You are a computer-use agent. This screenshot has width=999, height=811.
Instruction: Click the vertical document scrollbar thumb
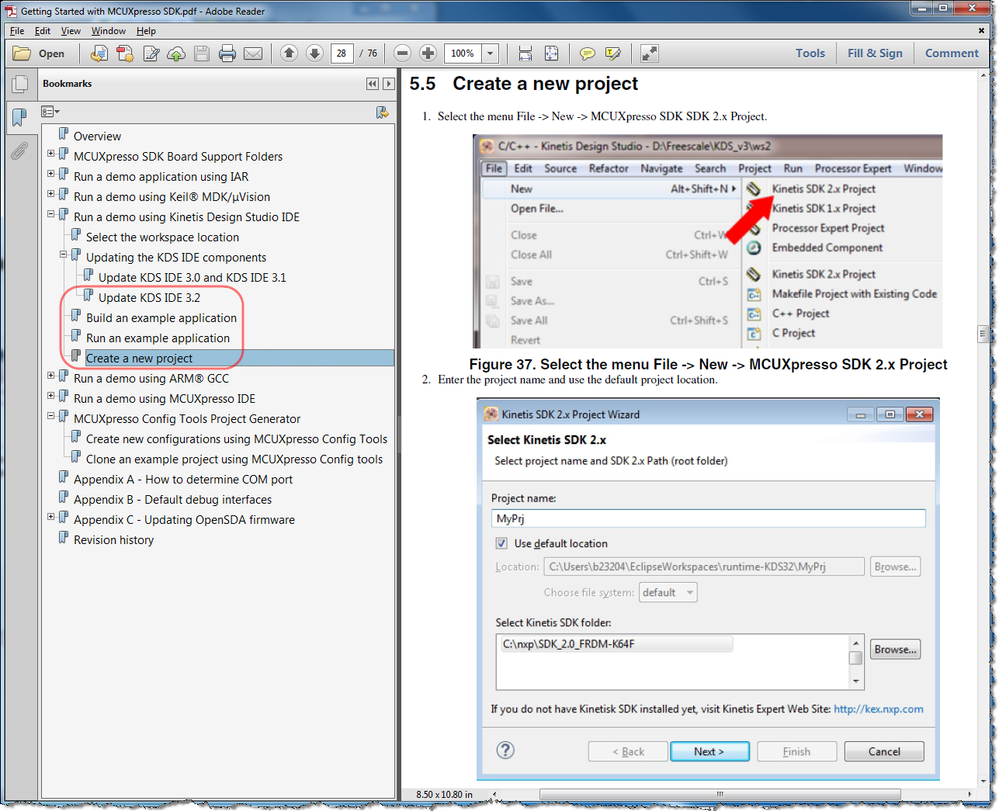982,333
